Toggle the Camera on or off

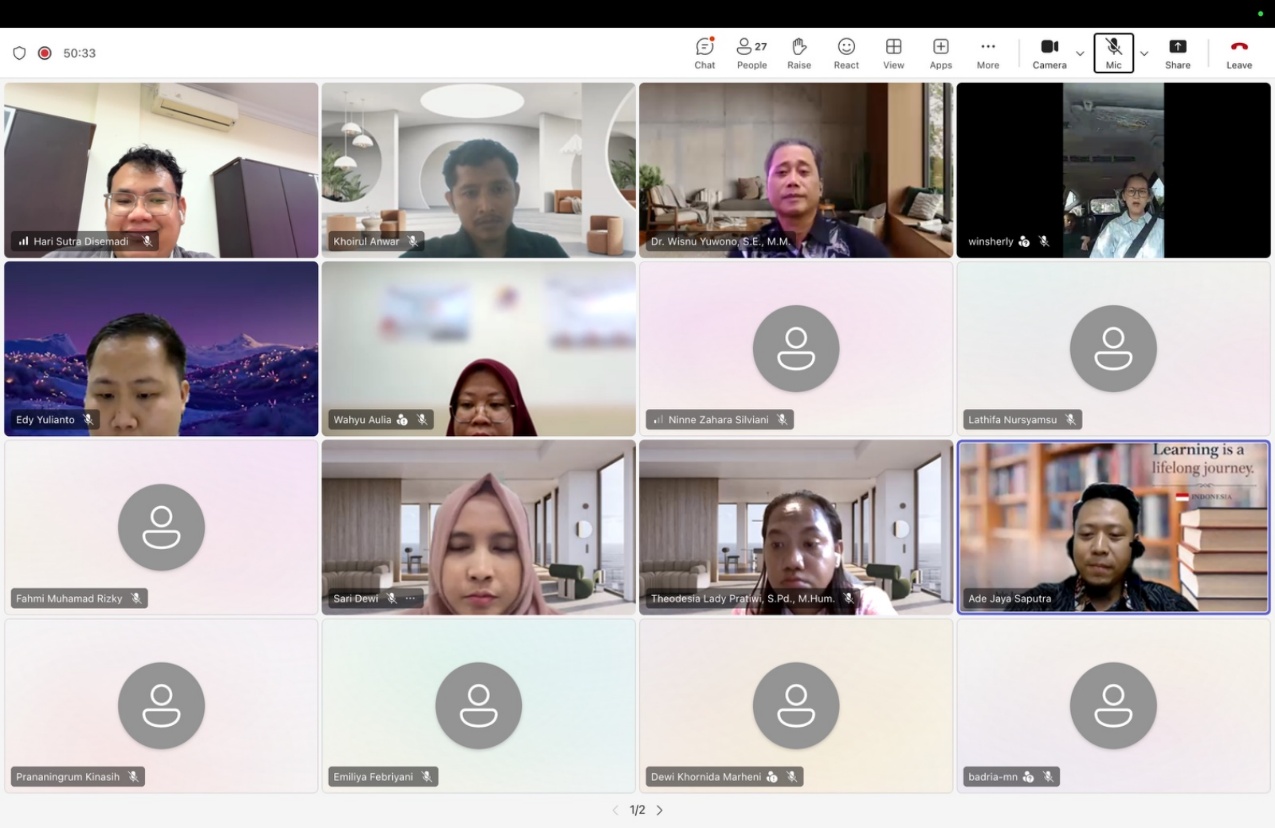click(x=1049, y=53)
